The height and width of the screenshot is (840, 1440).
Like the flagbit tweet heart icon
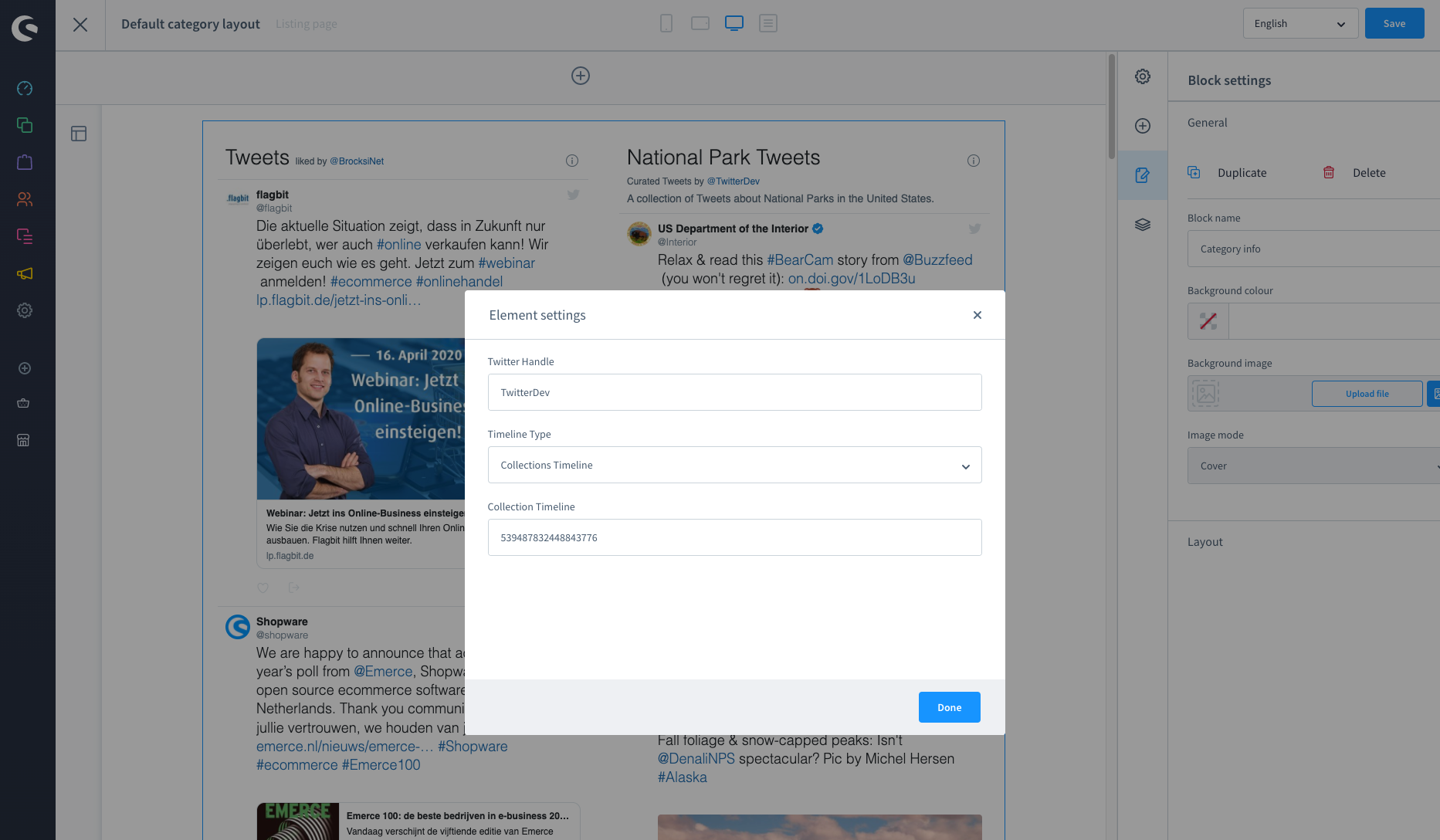263,588
